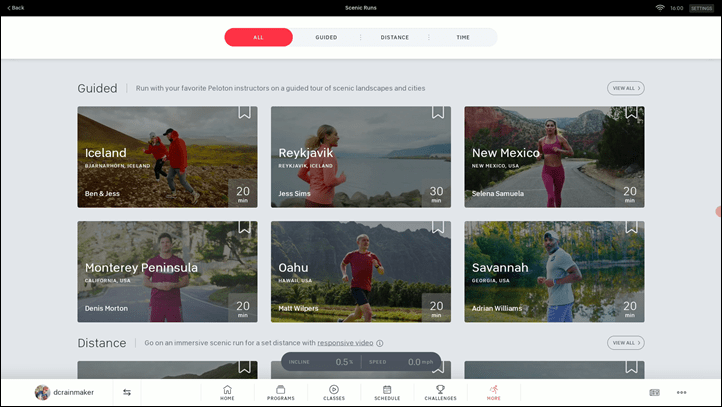
Task: Tap the INCLINE 0.5% readout
Action: (321, 362)
